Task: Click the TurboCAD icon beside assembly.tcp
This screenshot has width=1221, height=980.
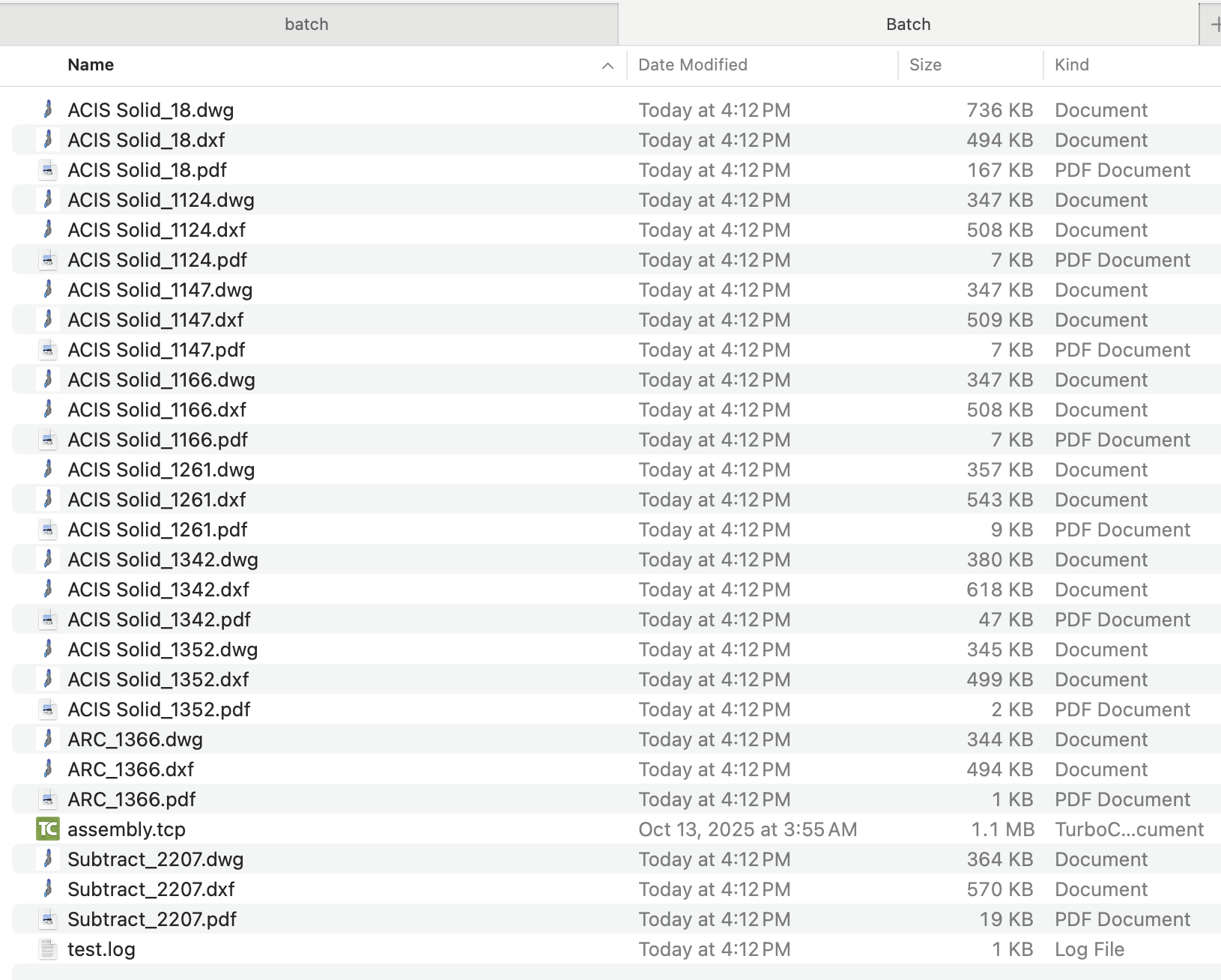Action: (48, 829)
